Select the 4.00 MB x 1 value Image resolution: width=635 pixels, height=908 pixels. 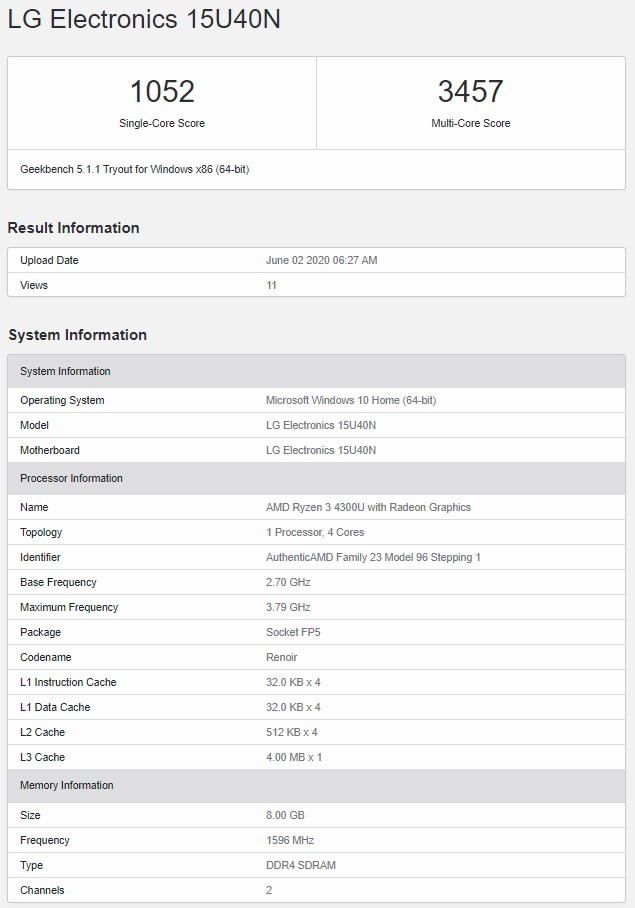[x=294, y=757]
